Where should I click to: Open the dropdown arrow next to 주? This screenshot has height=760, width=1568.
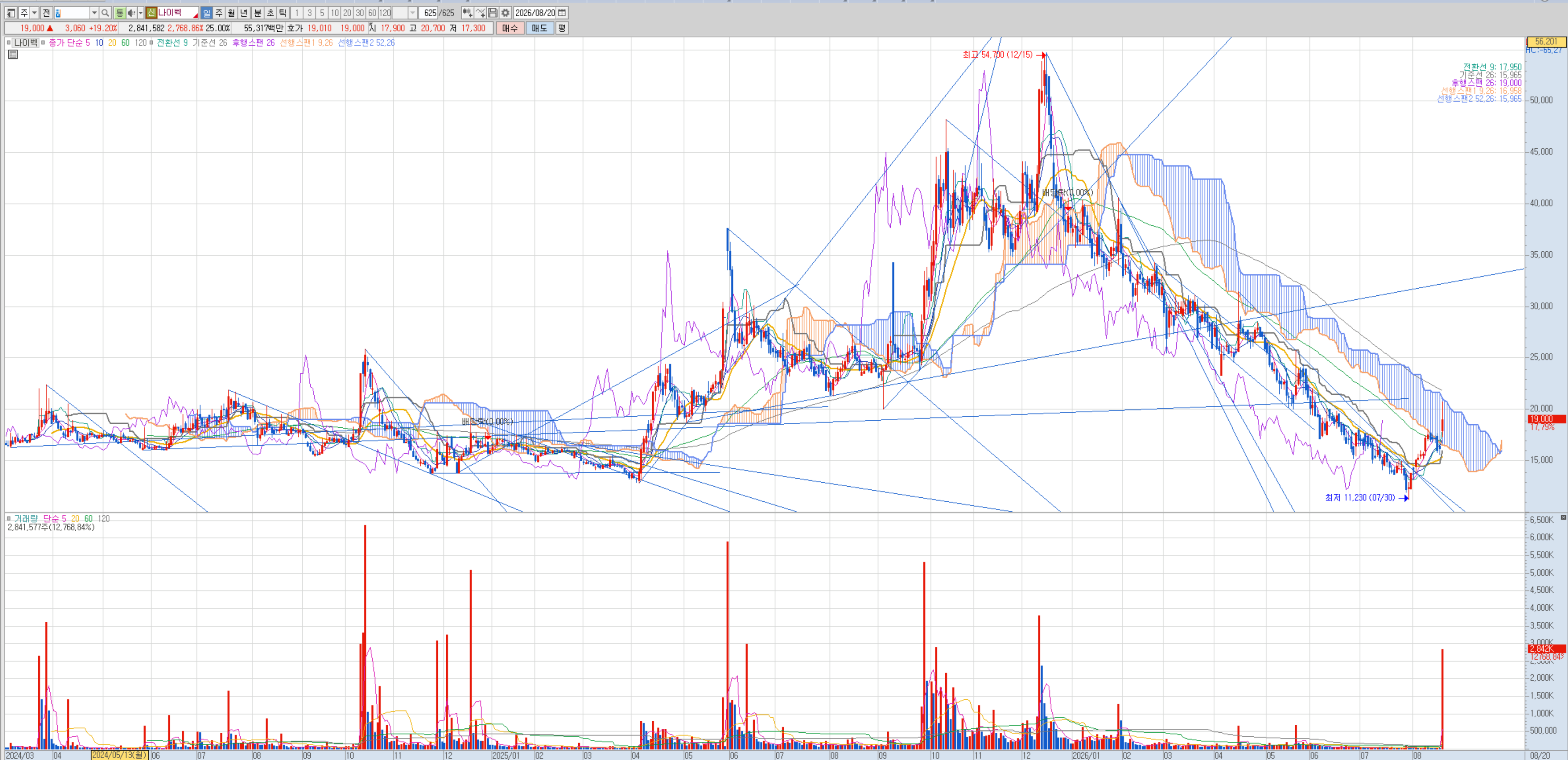(34, 13)
